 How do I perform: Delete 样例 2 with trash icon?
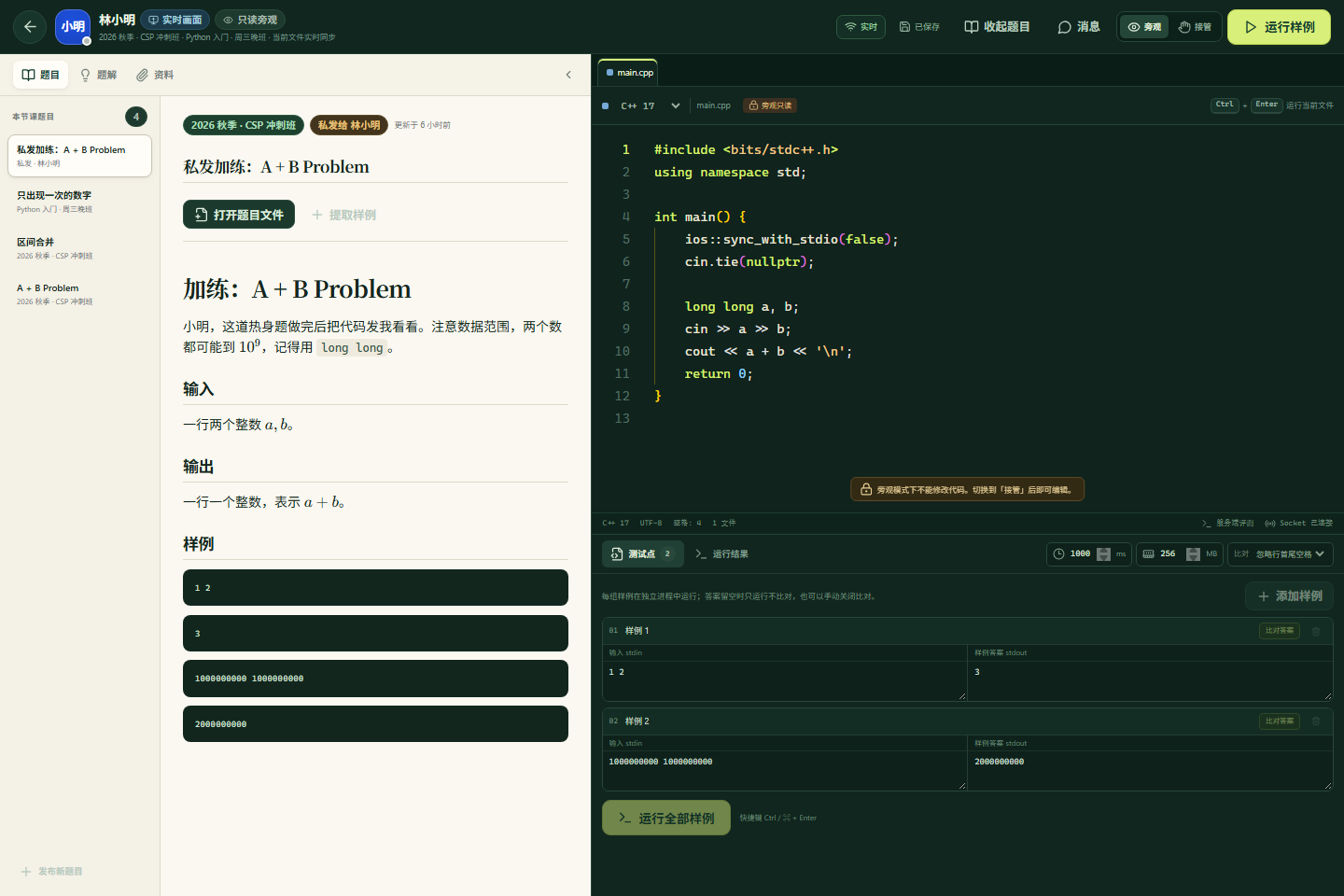click(1316, 721)
